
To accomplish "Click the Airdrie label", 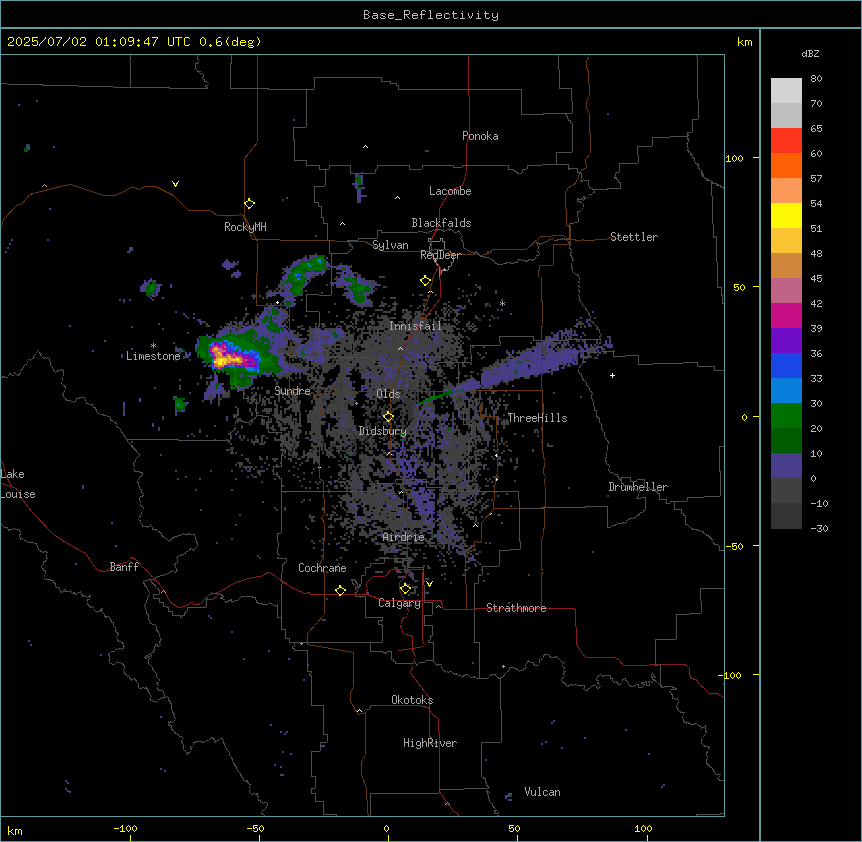I will click(x=403, y=537).
